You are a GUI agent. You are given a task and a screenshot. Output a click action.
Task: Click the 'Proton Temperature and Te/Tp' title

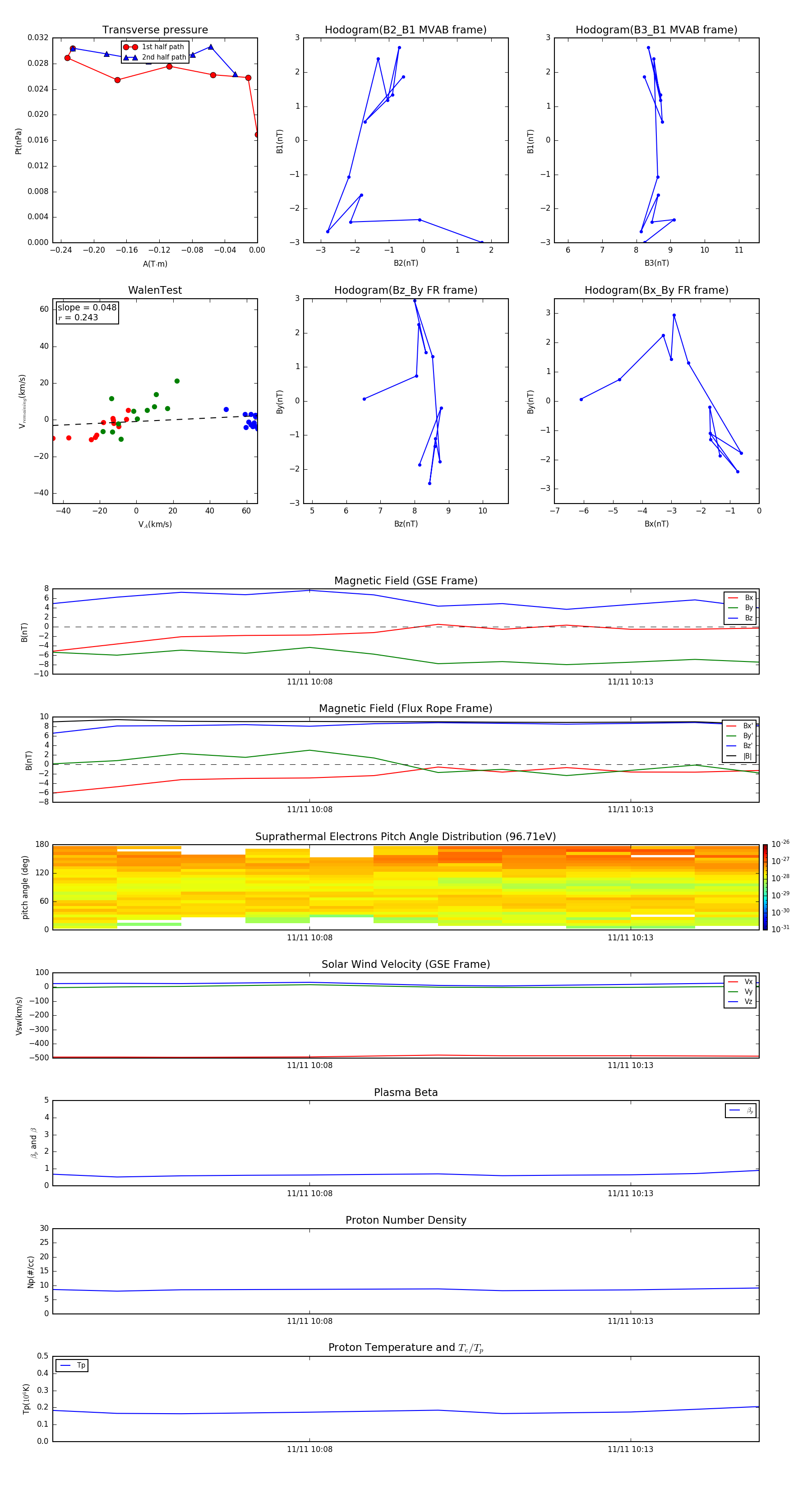coord(406,1348)
